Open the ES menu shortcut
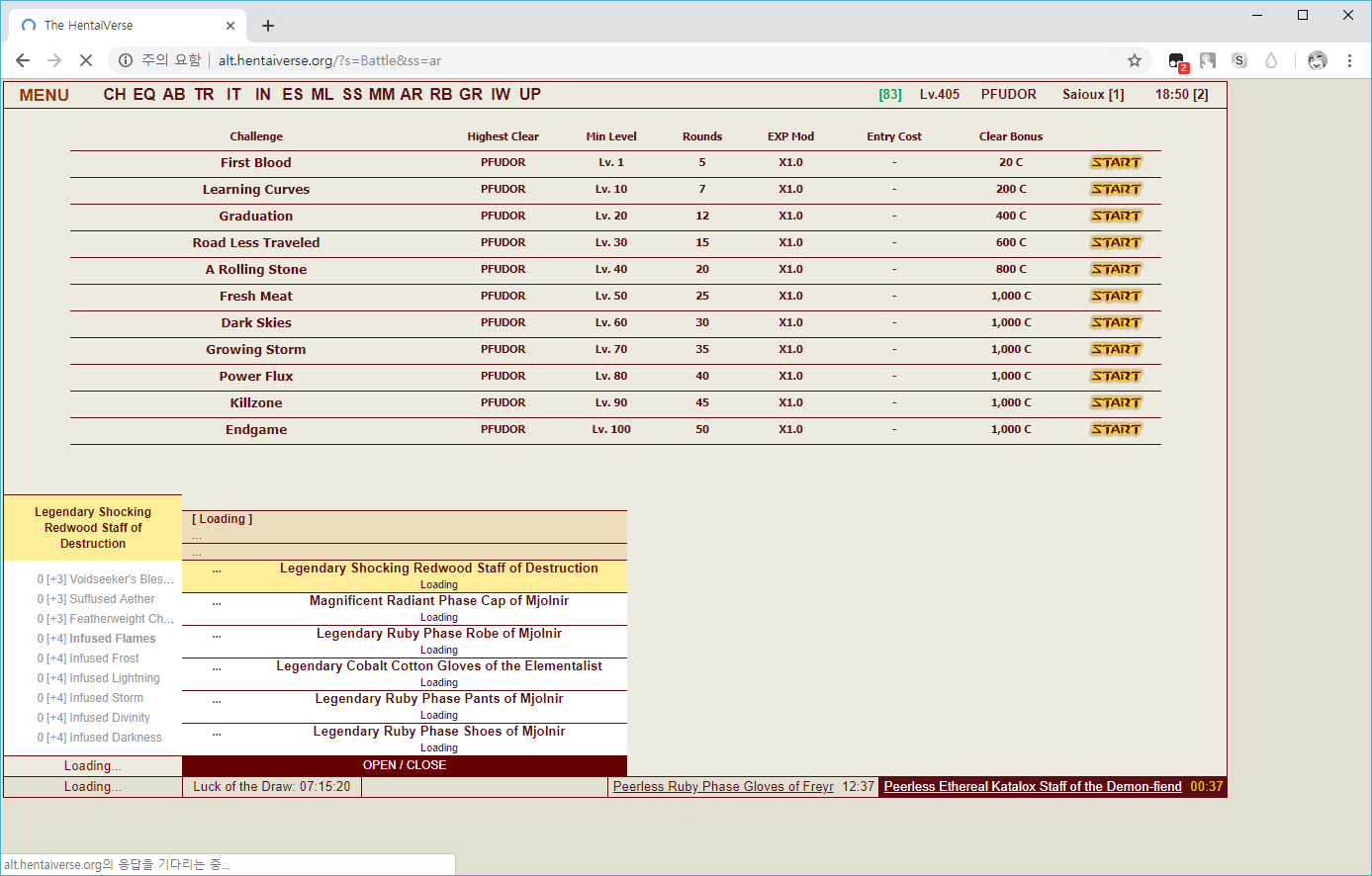The width and height of the screenshot is (1372, 876). pyautogui.click(x=293, y=94)
